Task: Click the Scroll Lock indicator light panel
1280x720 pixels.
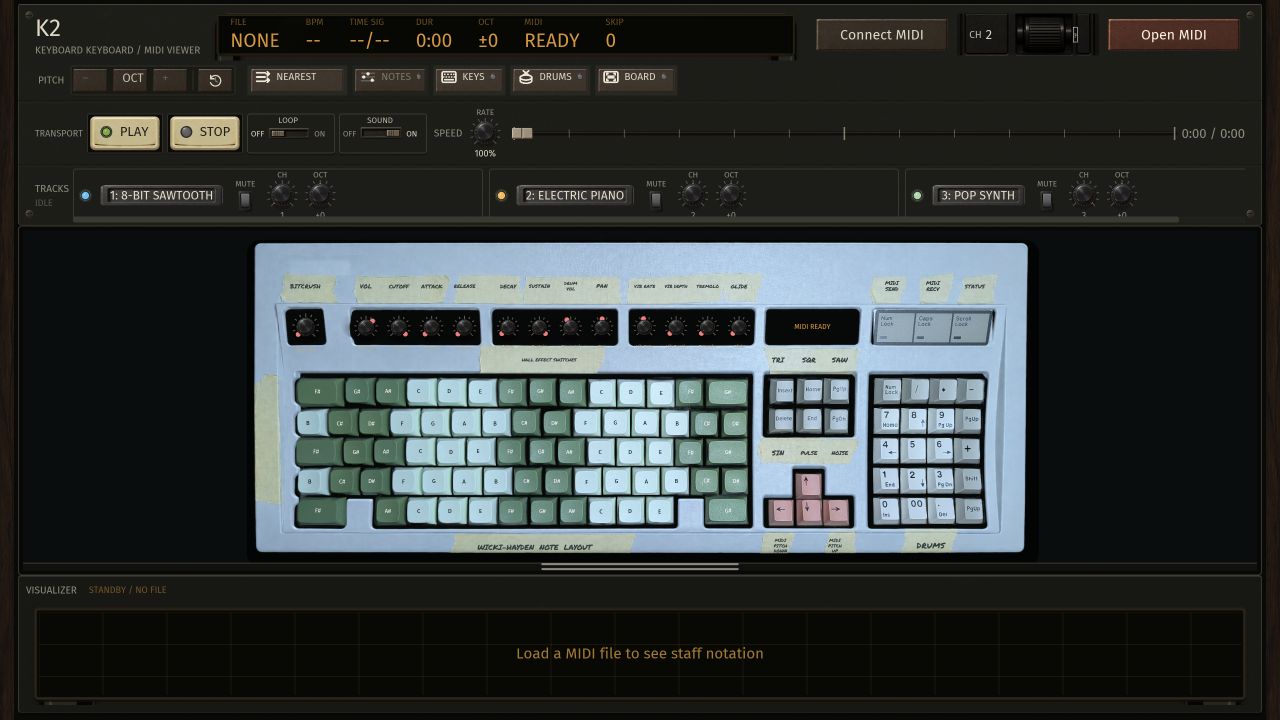Action: [970, 327]
